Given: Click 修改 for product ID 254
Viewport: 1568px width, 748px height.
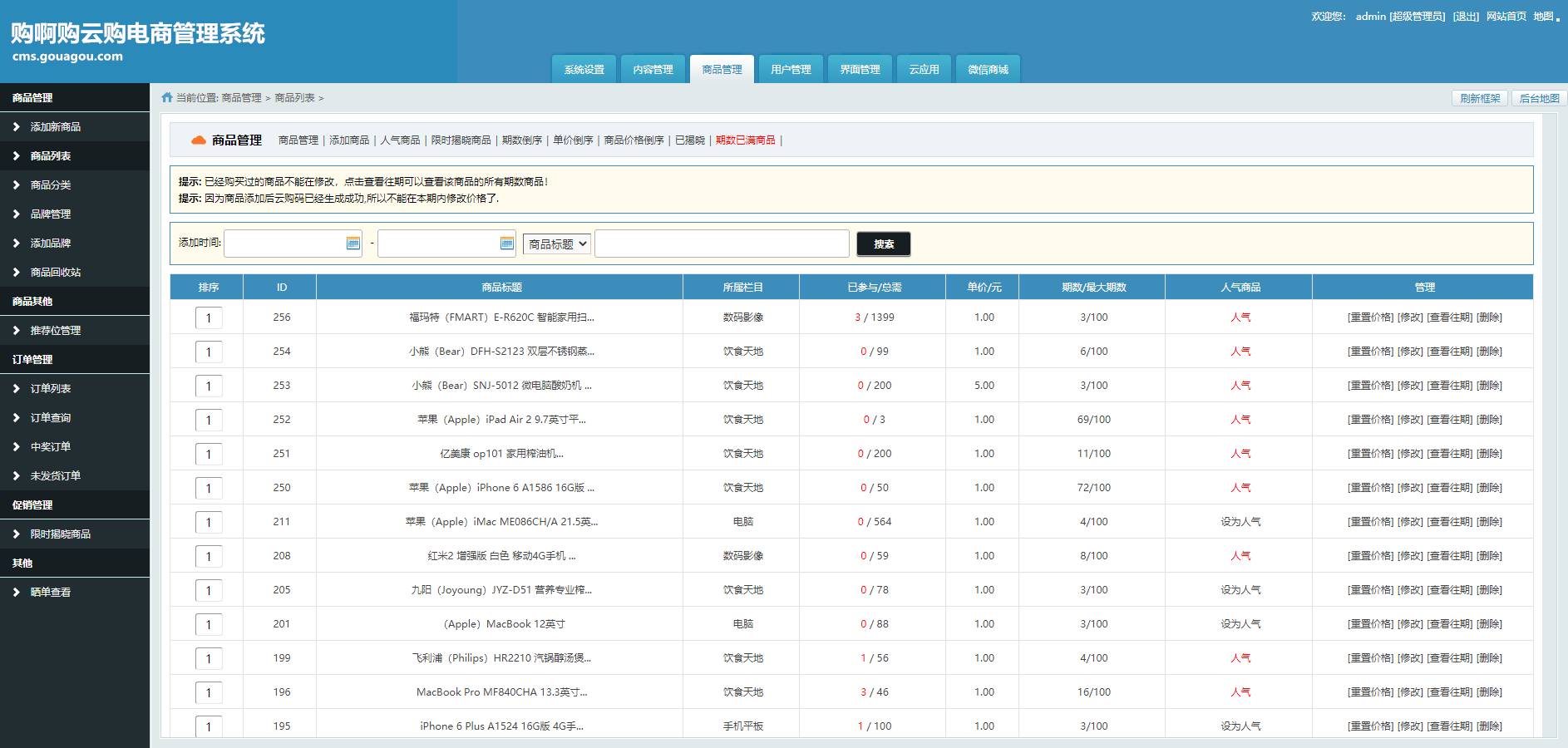Looking at the screenshot, I should (1410, 352).
